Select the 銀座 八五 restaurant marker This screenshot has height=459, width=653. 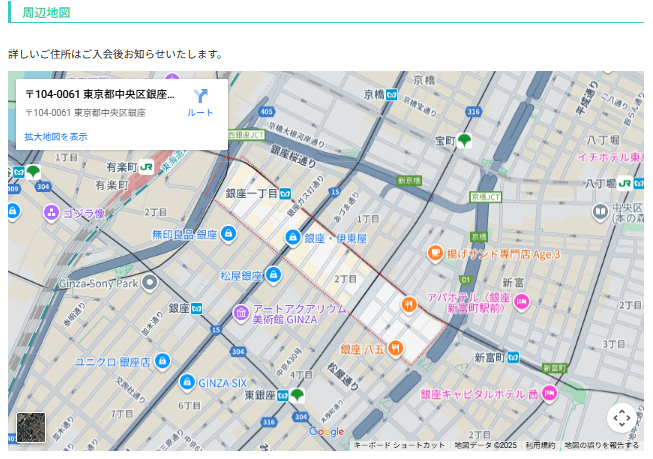(x=397, y=348)
